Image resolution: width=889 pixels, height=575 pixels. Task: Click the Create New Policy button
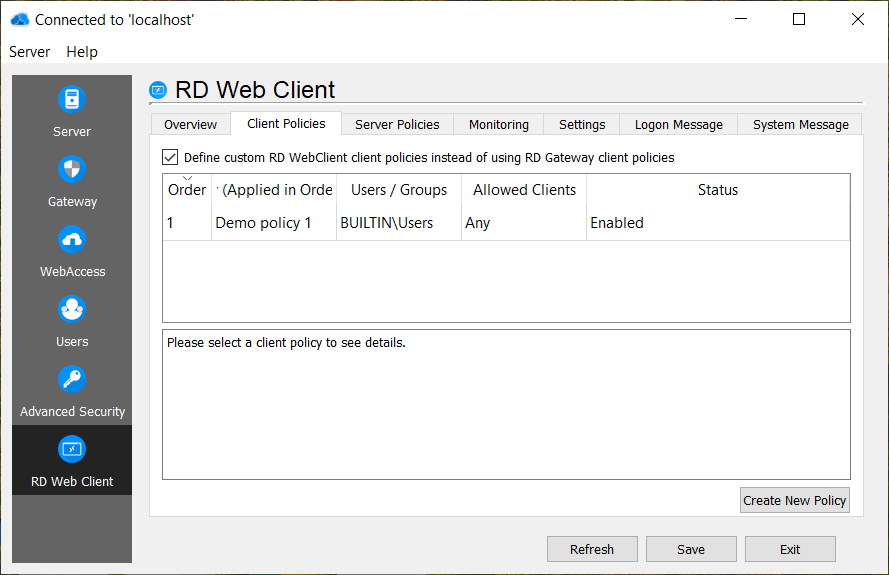click(x=794, y=500)
